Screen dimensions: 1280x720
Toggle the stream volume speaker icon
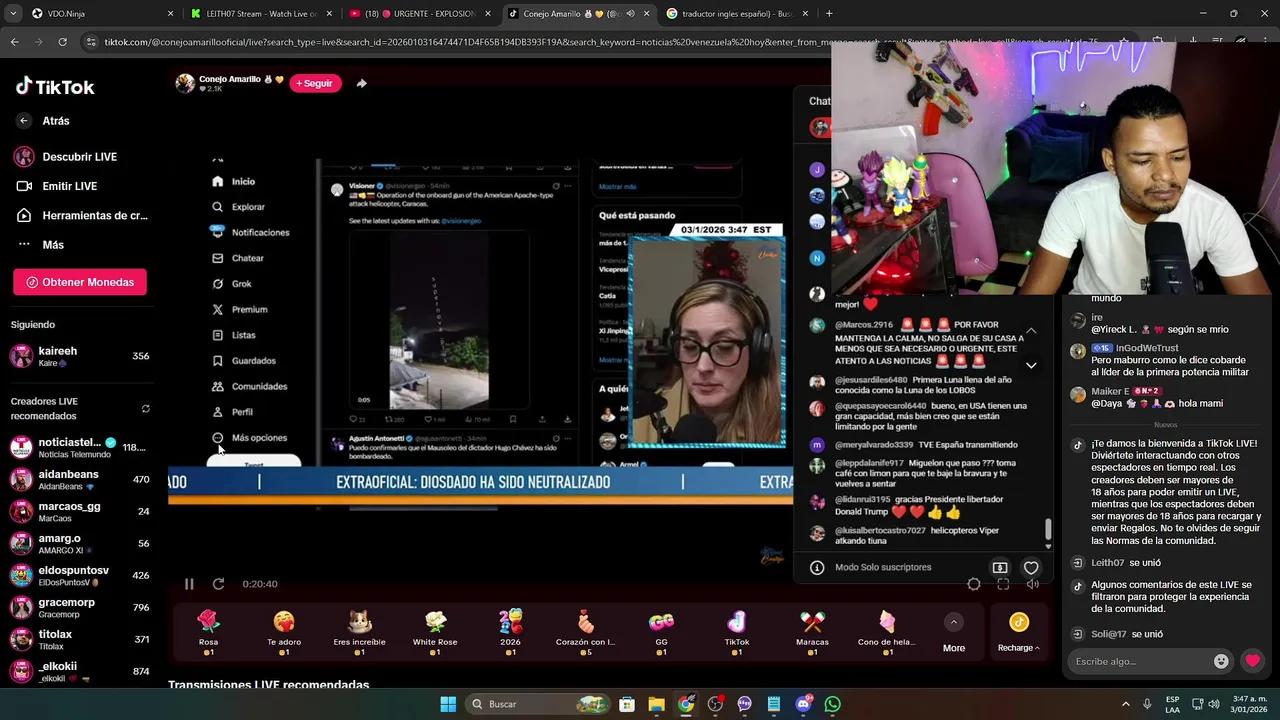[1033, 584]
